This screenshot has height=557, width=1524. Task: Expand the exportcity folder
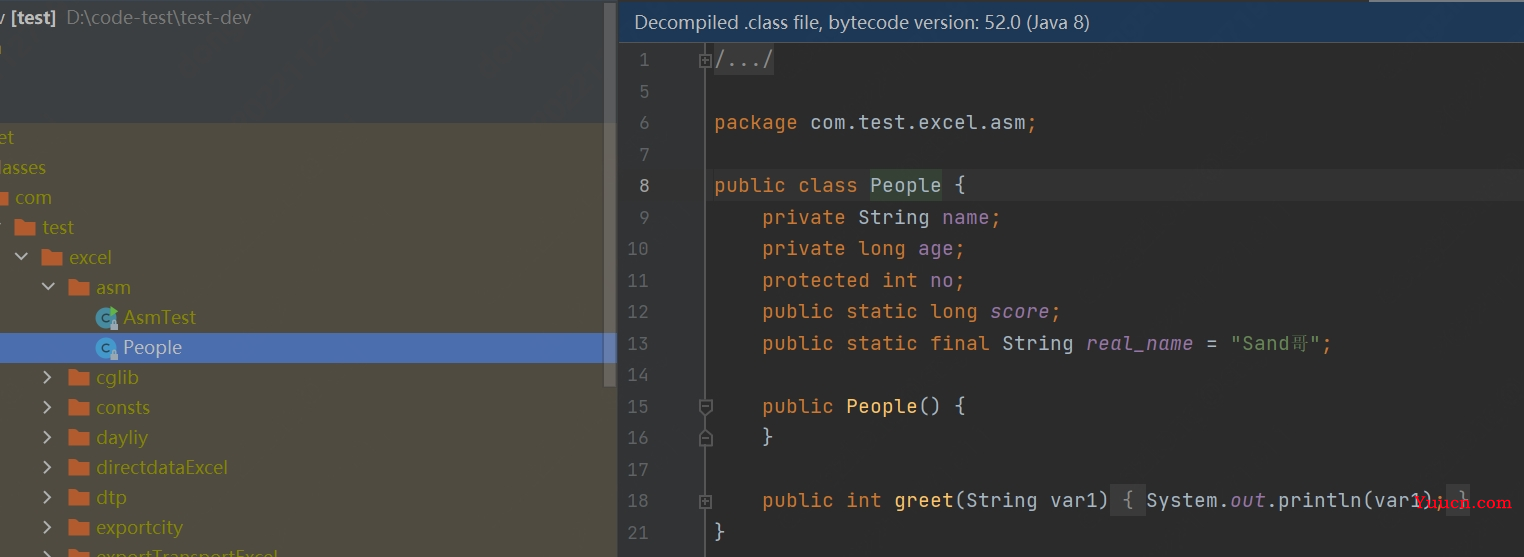pos(48,528)
